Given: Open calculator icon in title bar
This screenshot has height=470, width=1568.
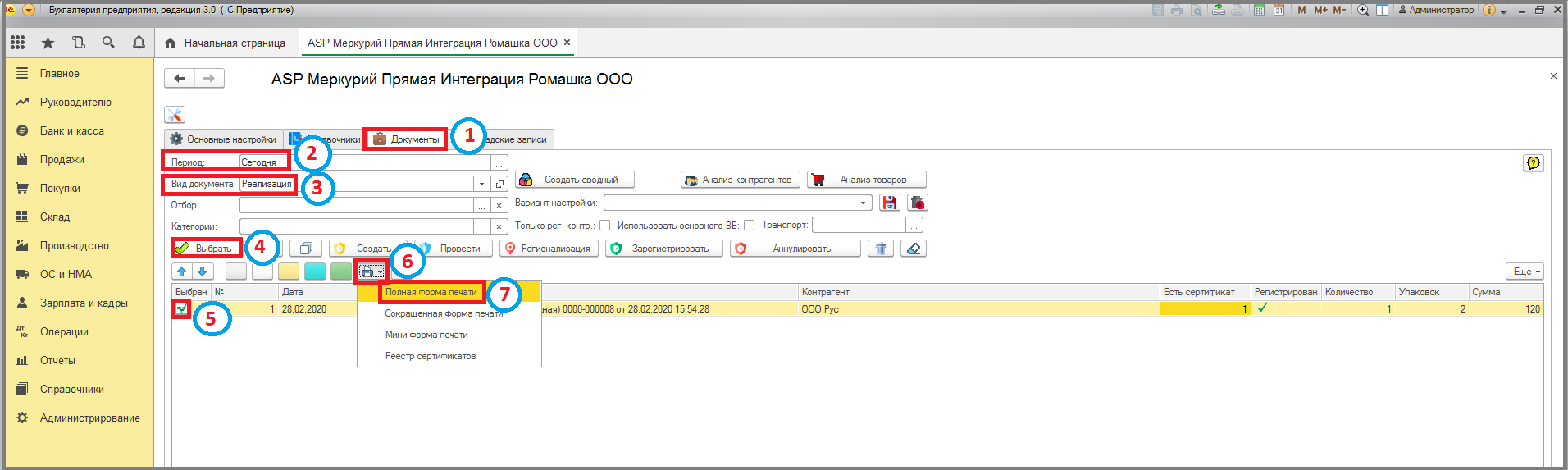Looking at the screenshot, I should coord(1259,10).
